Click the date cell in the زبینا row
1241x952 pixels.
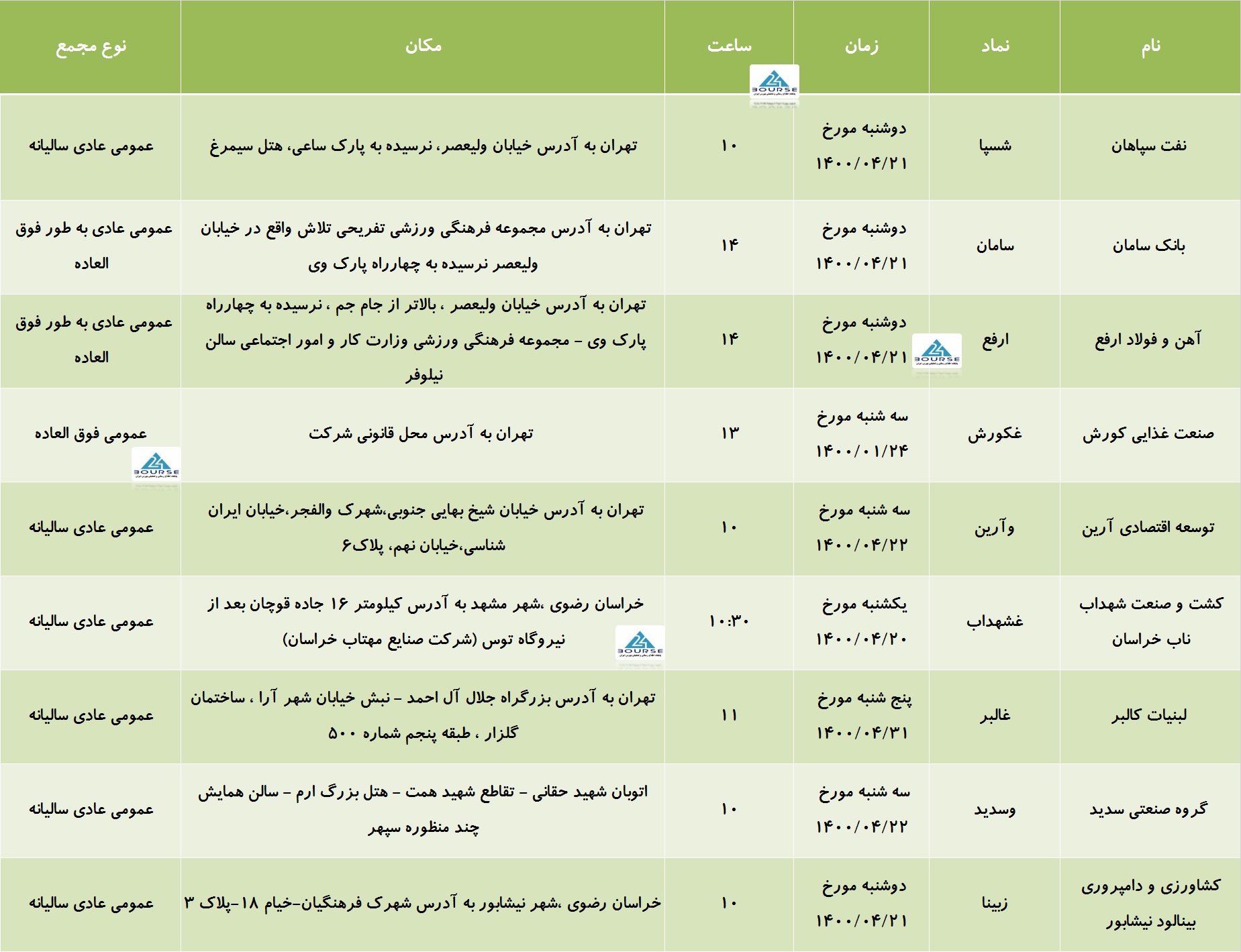[x=862, y=903]
